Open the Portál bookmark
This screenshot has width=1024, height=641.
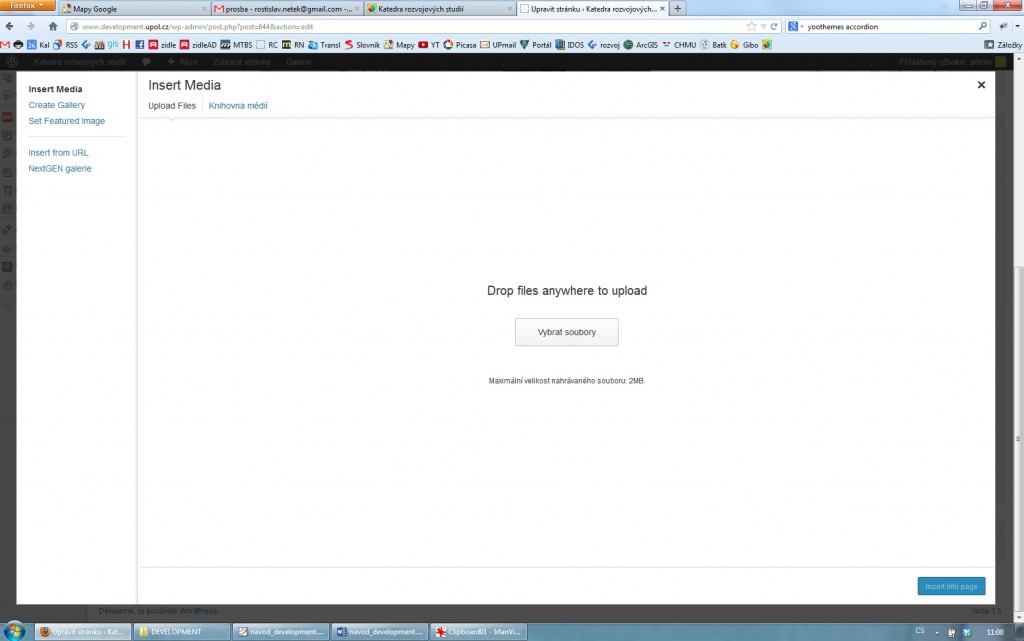coord(536,44)
